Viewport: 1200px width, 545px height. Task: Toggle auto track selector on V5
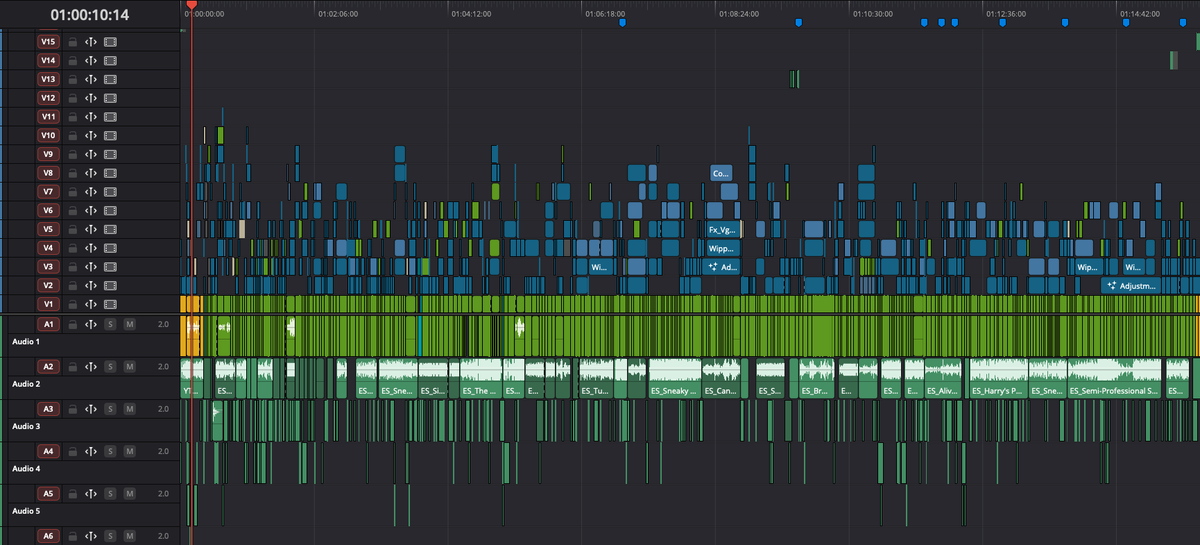(91, 229)
